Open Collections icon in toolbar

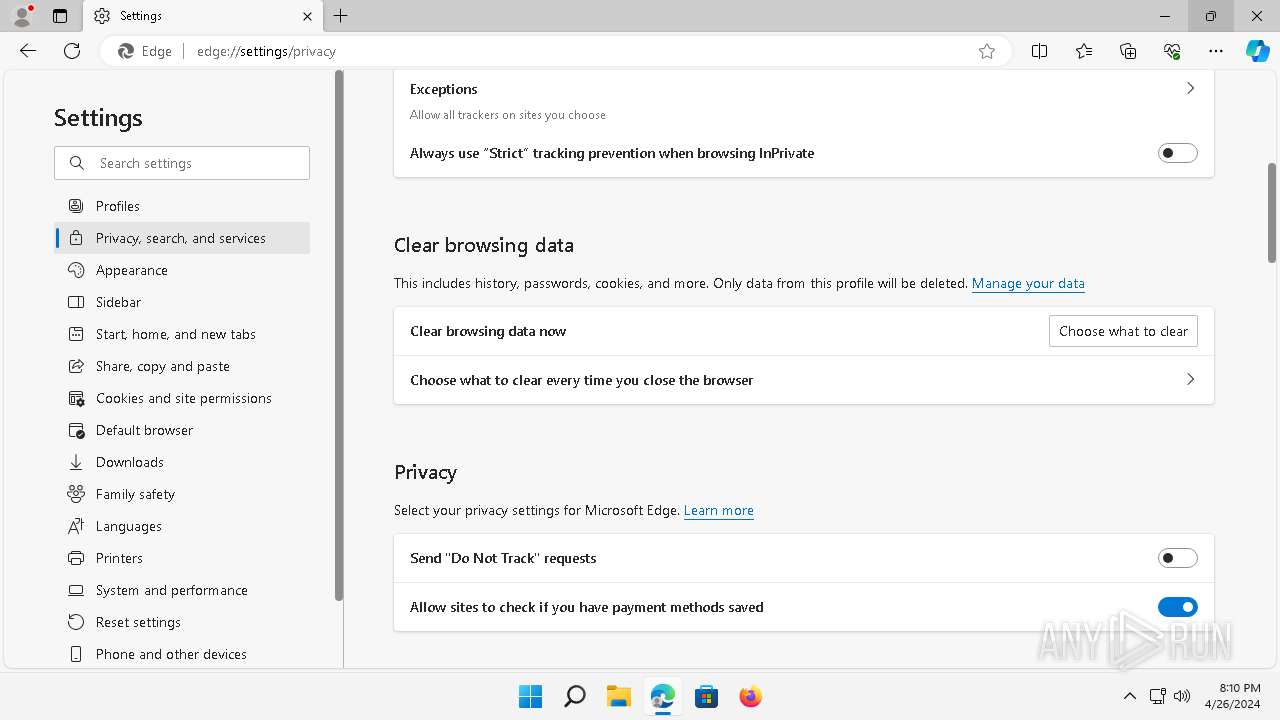coord(1128,51)
